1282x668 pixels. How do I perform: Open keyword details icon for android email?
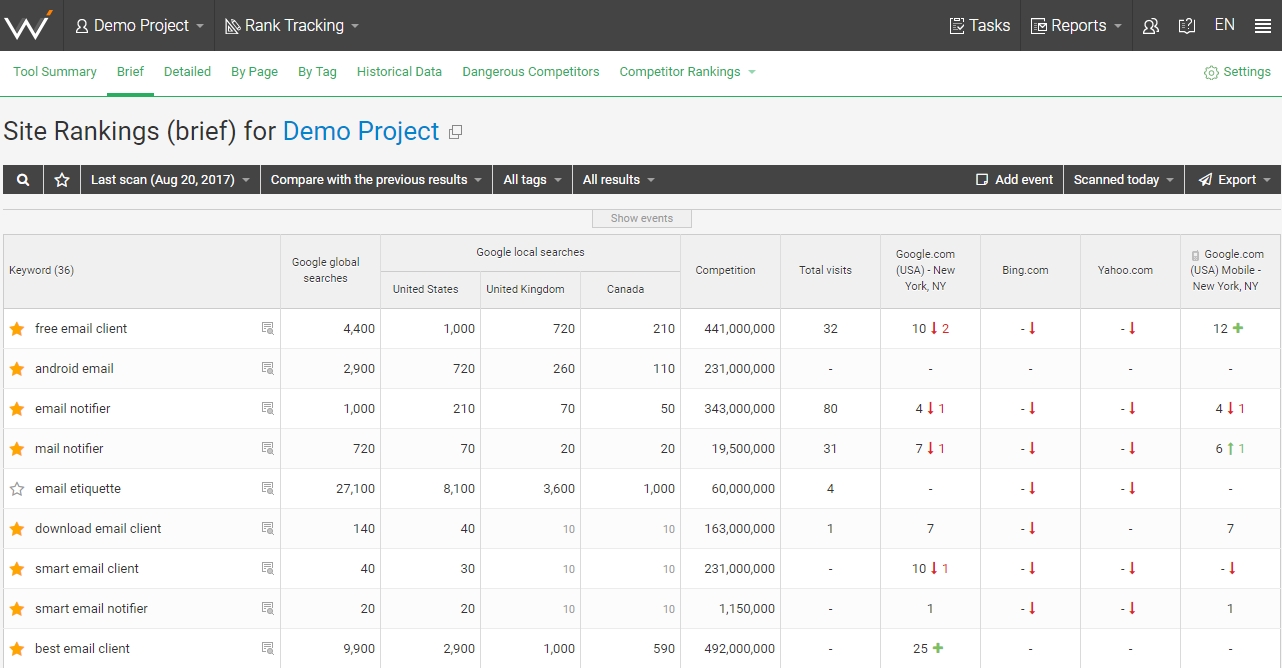267,368
